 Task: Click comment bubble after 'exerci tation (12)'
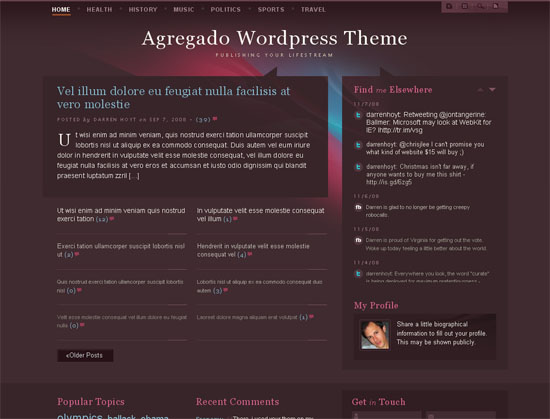112,219
